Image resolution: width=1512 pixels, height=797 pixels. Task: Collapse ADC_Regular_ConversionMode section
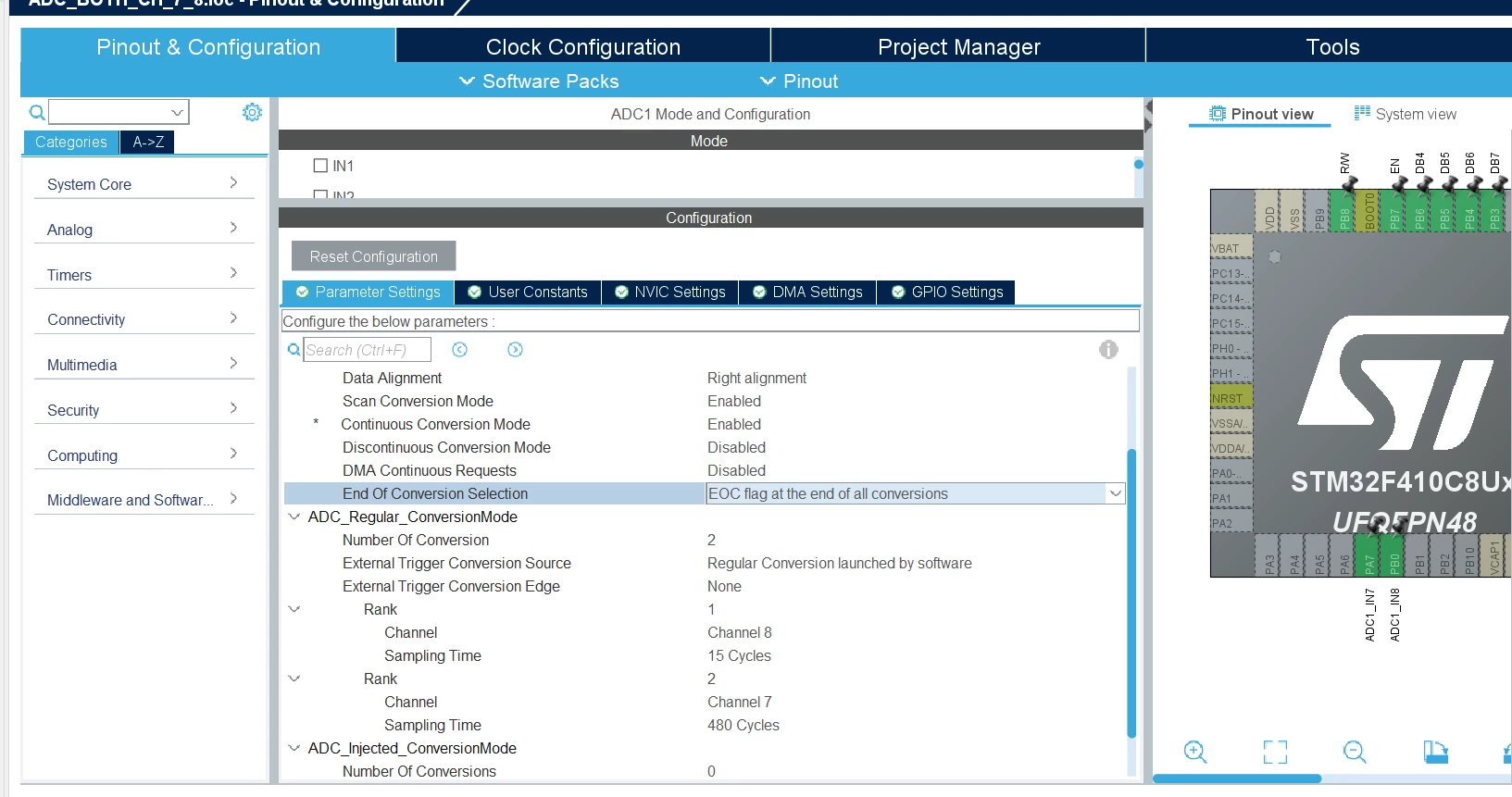tap(294, 517)
